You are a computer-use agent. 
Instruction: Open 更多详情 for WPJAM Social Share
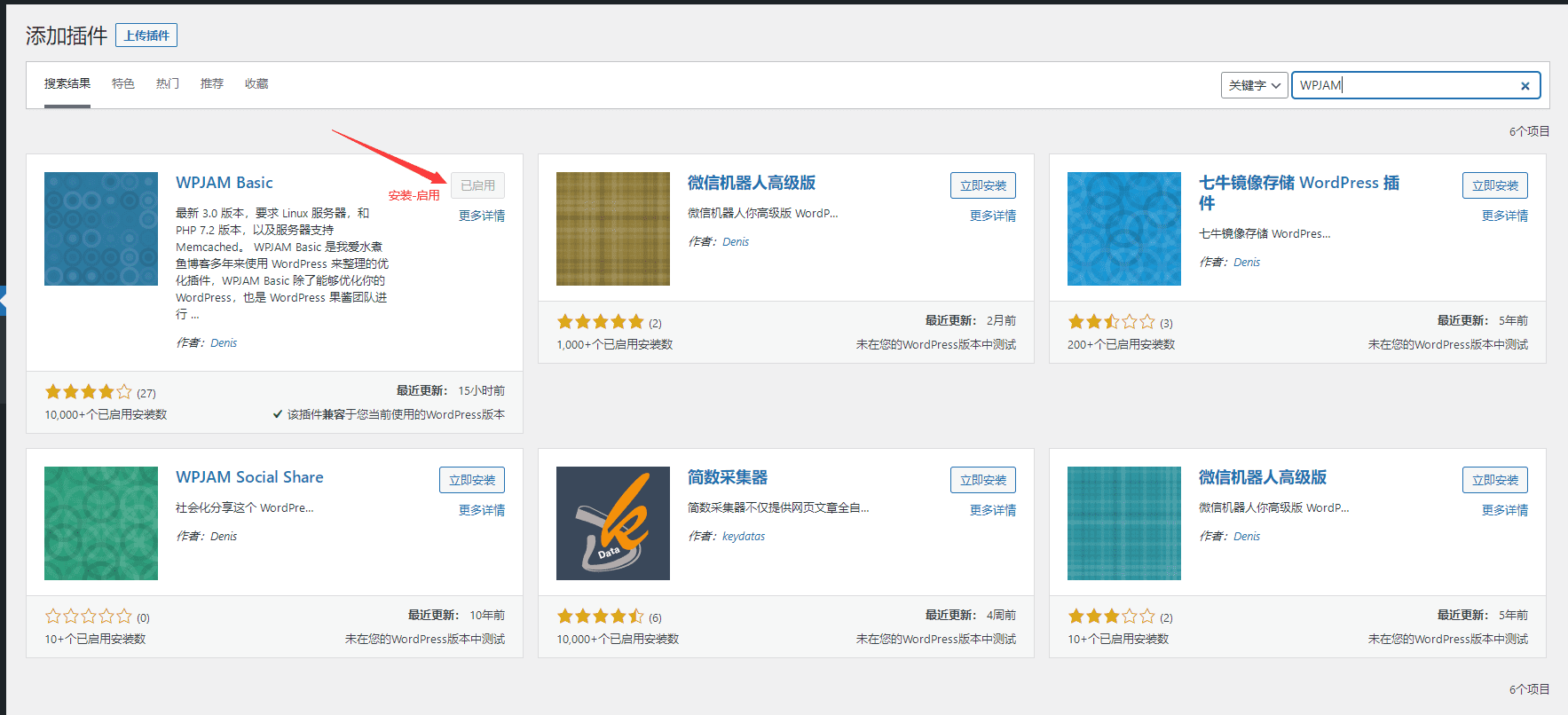(482, 510)
